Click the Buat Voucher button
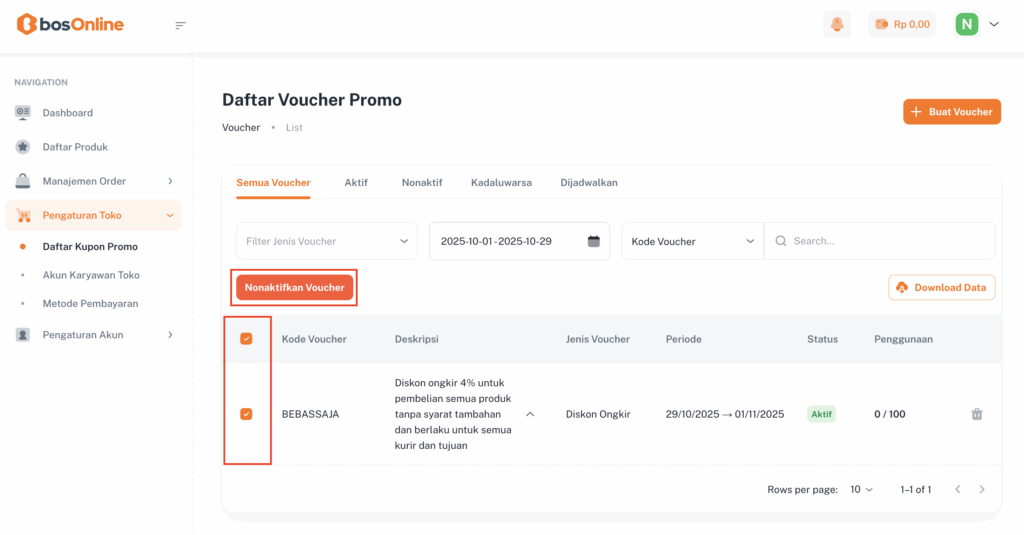 951,112
